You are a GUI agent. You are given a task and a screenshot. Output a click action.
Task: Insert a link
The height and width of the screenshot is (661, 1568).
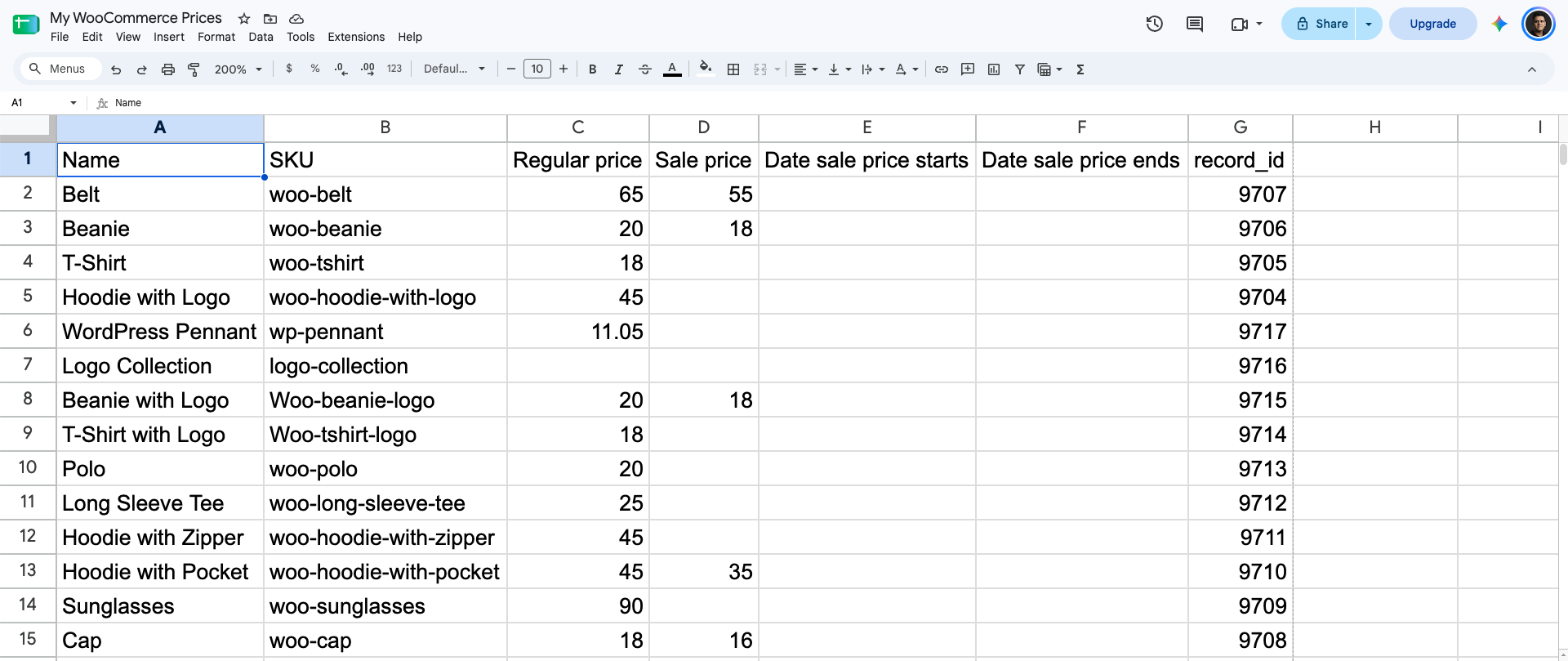(x=942, y=69)
